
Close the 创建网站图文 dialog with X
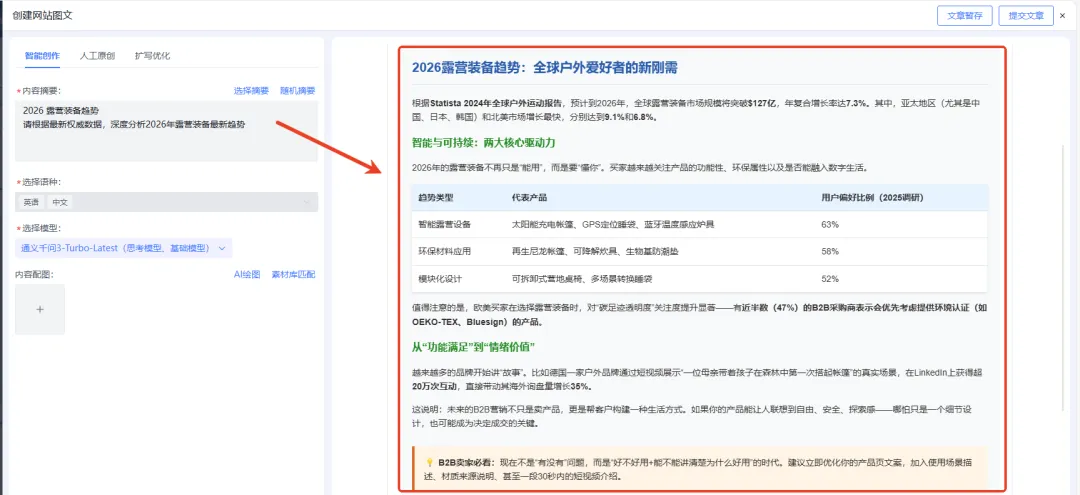(x=1062, y=15)
